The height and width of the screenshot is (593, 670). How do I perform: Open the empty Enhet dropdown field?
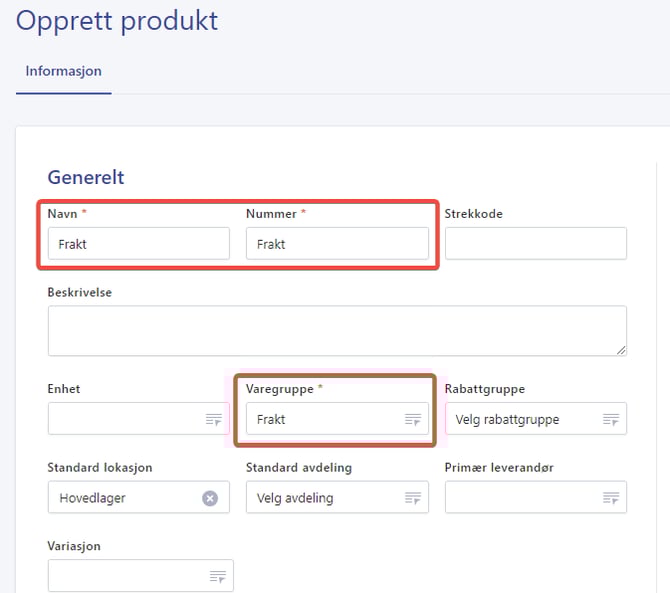point(122,420)
